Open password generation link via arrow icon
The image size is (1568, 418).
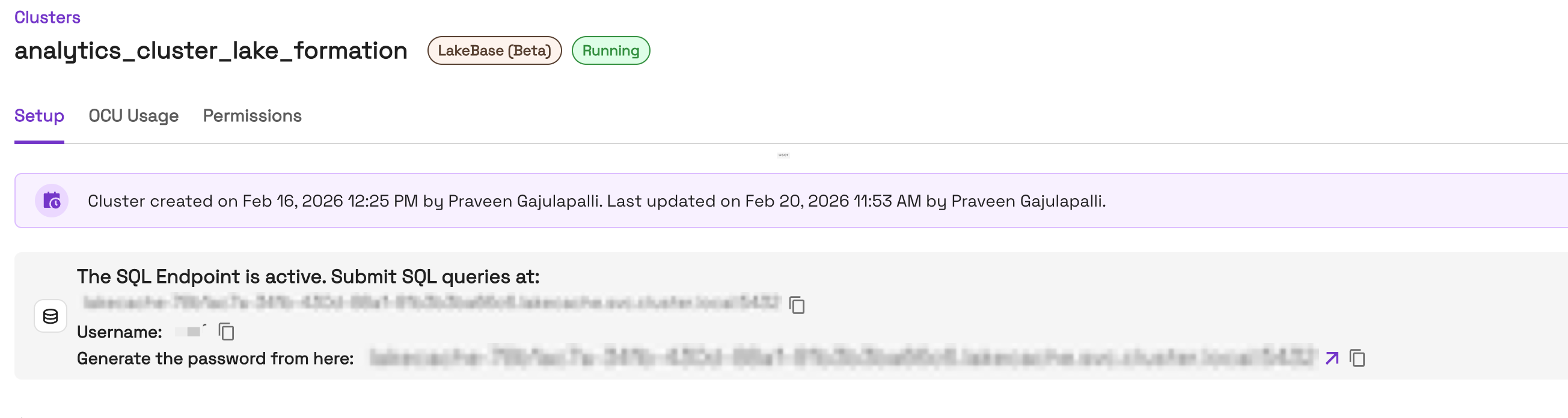tap(1331, 359)
